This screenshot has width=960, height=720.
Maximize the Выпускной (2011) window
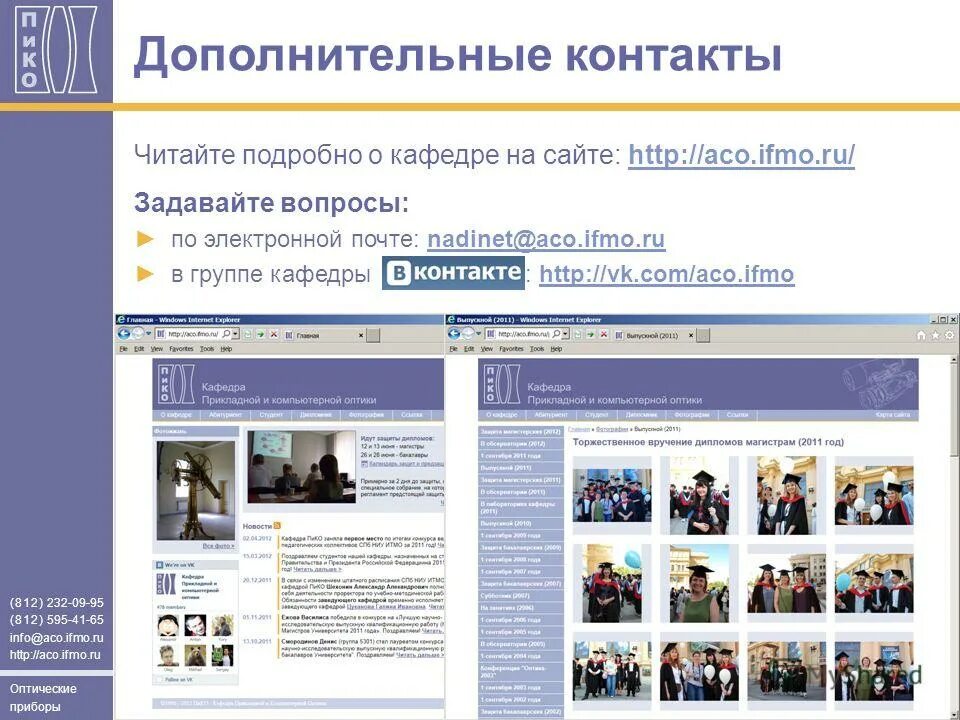[x=943, y=320]
